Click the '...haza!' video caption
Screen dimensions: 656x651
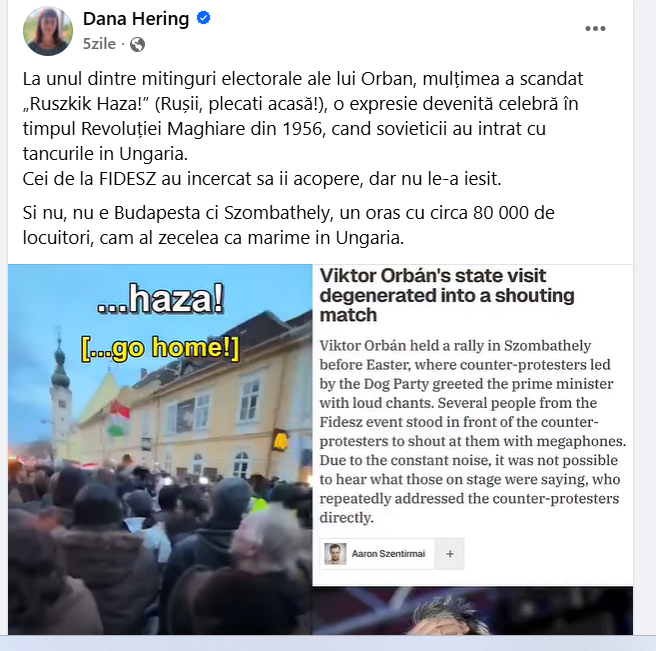(161, 298)
